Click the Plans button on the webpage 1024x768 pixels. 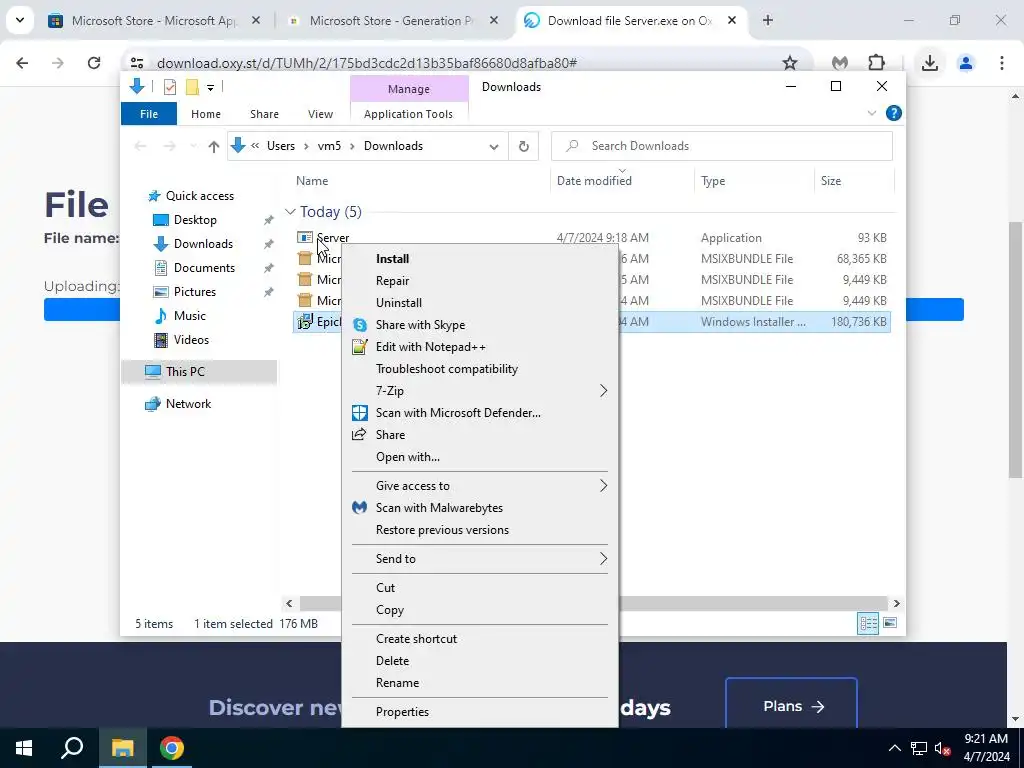coord(791,706)
